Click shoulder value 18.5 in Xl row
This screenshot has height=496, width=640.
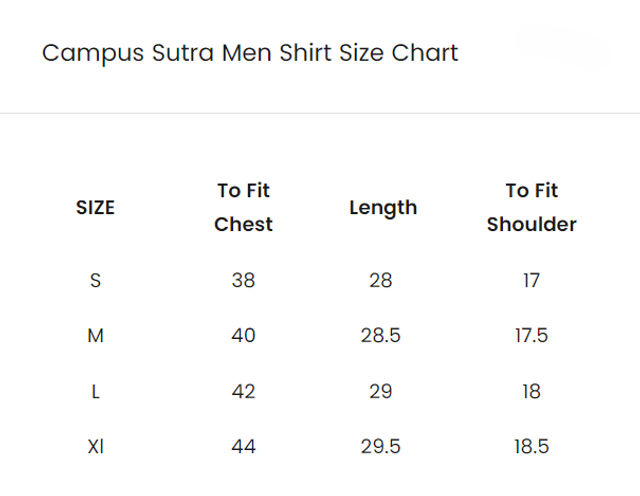[x=531, y=446]
